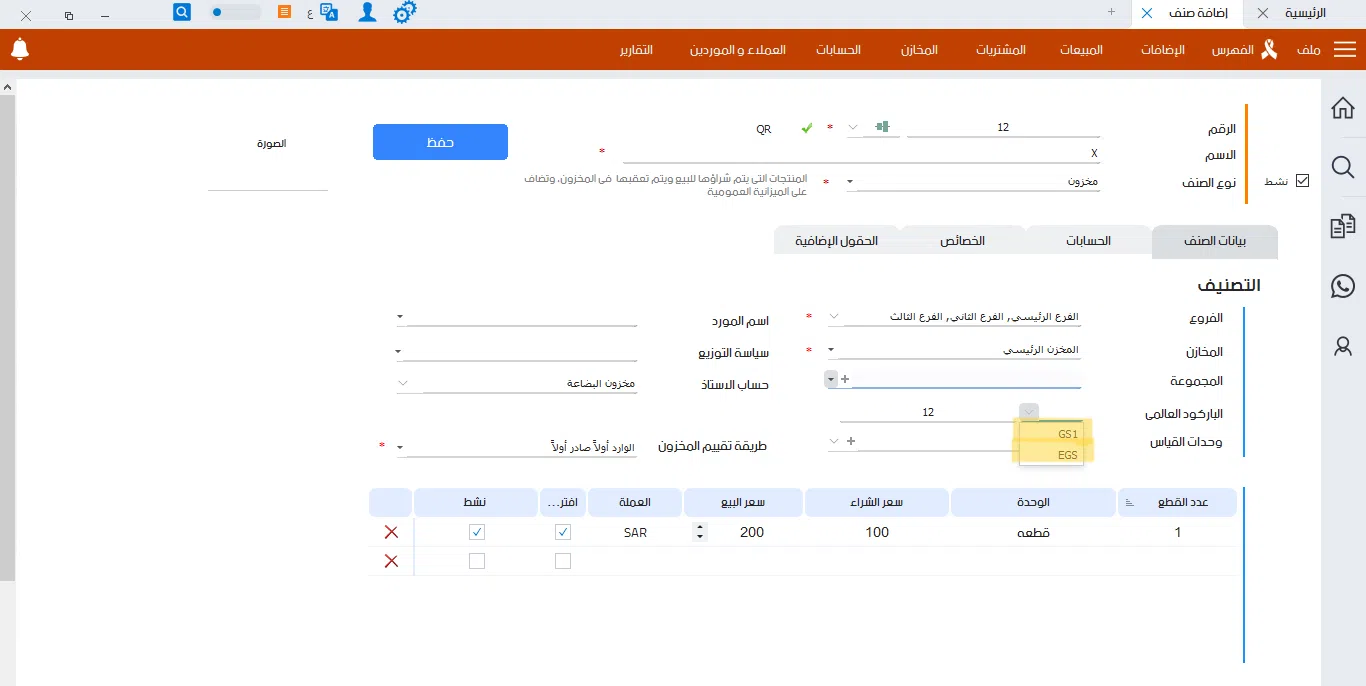Image resolution: width=1366 pixels, height=686 pixels.
Task: Click the WhatsApp icon in the sidebar
Action: [x=1343, y=286]
